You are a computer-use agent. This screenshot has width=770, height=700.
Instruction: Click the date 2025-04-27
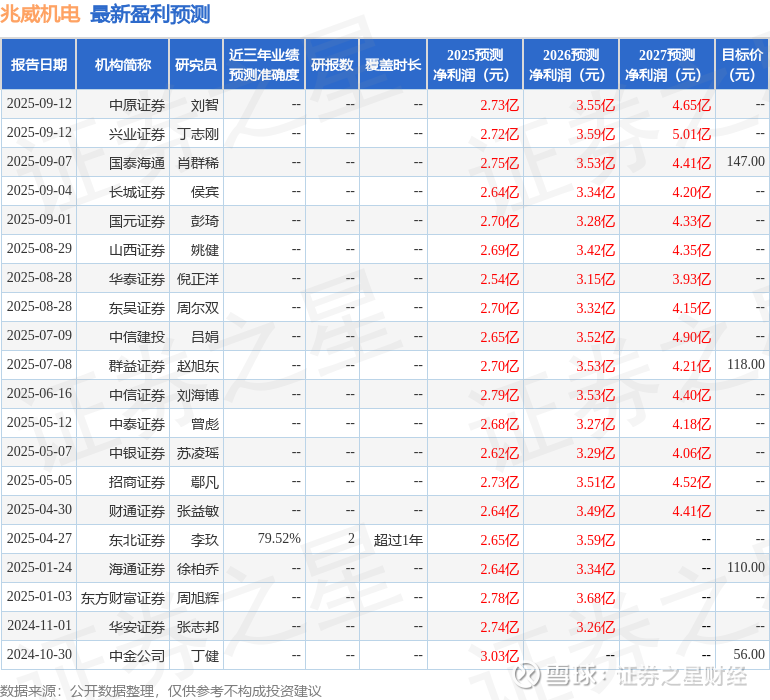tap(39, 538)
